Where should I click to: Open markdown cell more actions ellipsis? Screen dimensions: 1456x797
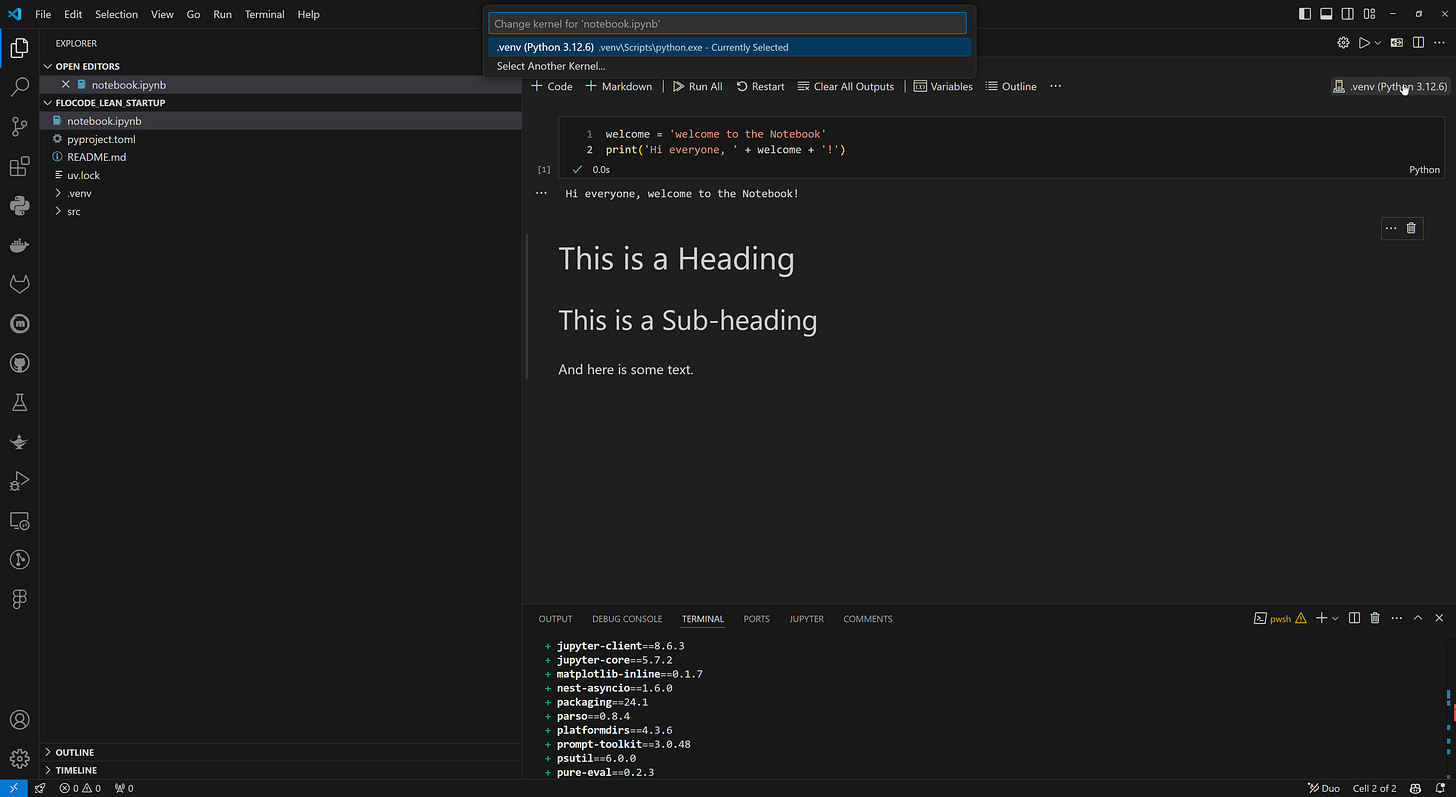point(1390,228)
